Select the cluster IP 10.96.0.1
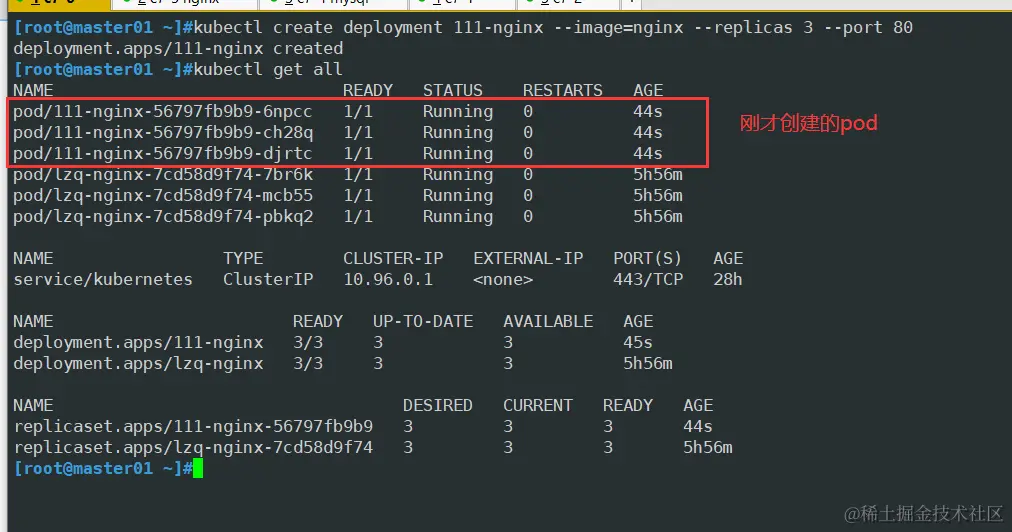The height and width of the screenshot is (532, 1012). 388,280
